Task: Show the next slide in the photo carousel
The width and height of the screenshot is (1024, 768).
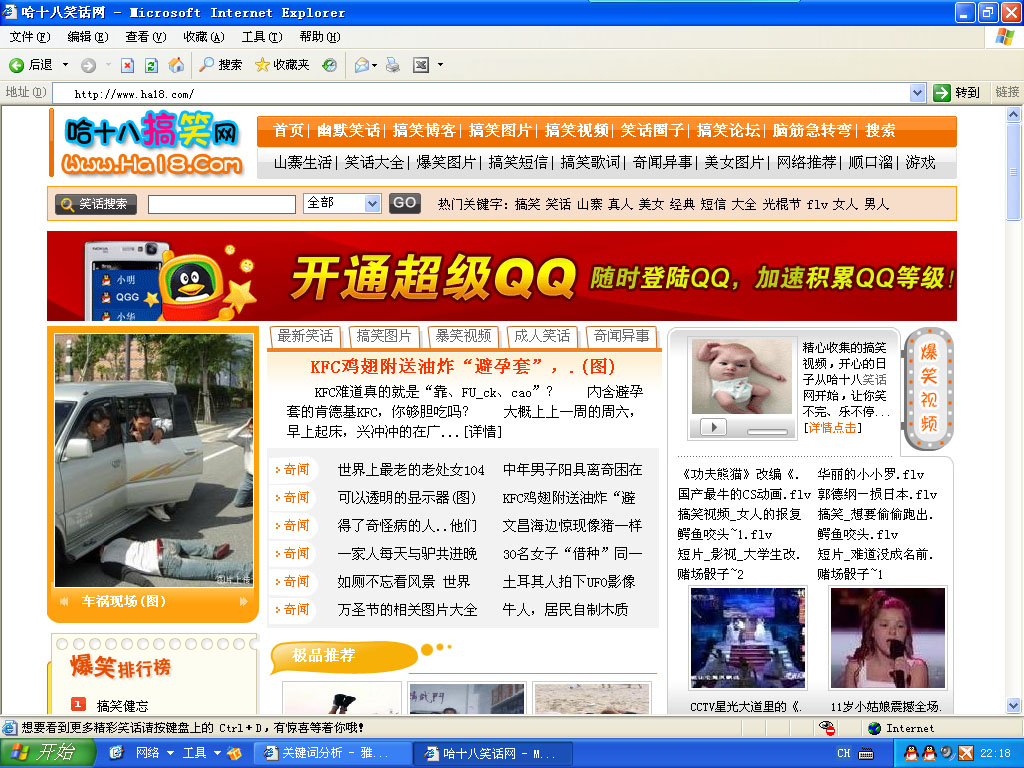Action: click(244, 601)
